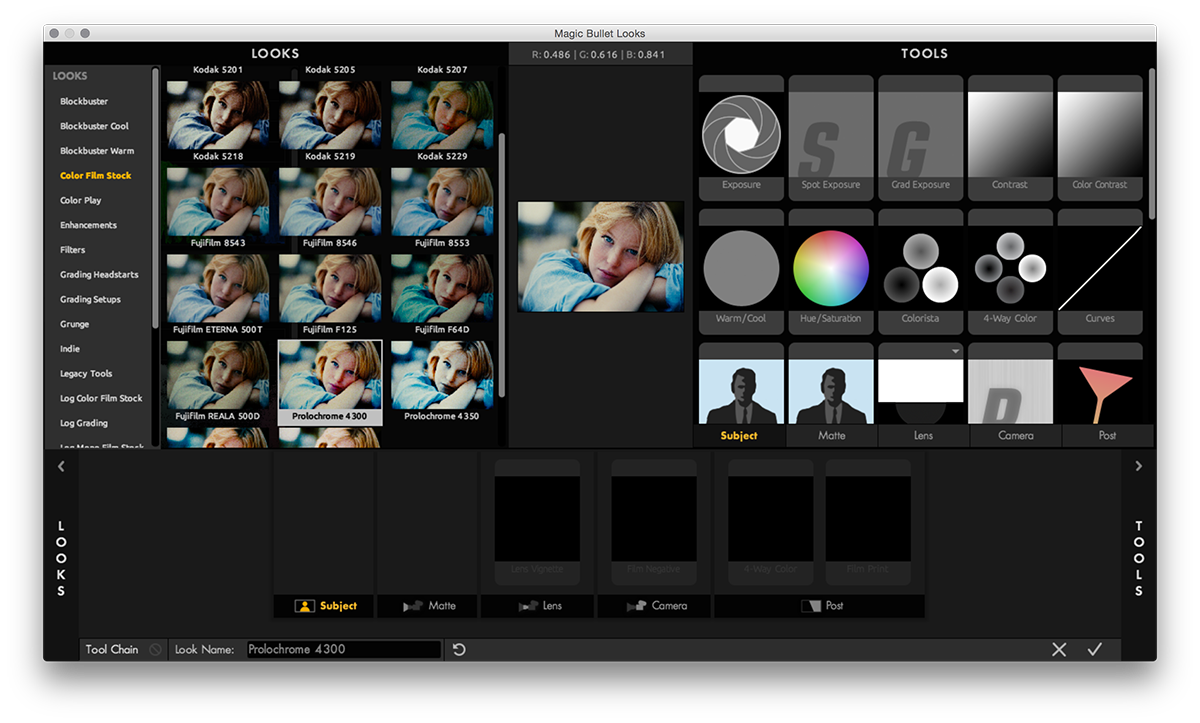Collapse the Looks drawer with left chevron

(x=61, y=466)
